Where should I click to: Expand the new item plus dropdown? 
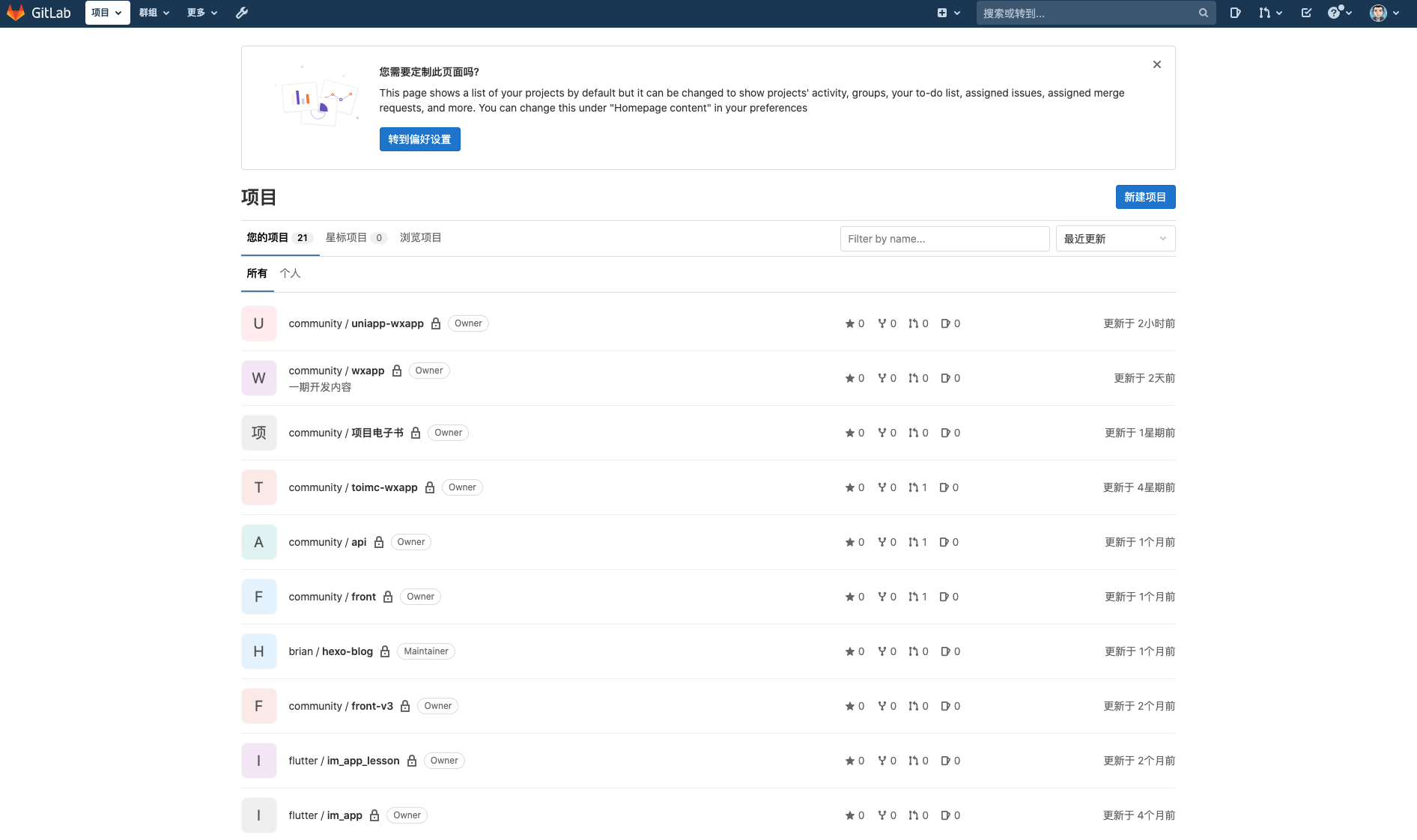pyautogui.click(x=948, y=13)
